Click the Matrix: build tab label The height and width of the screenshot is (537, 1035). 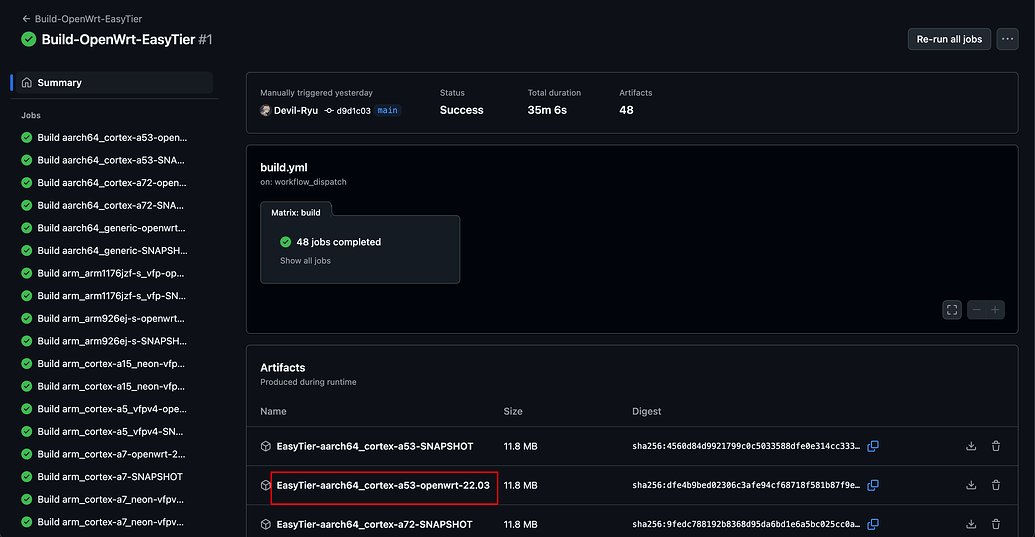tap(296, 212)
